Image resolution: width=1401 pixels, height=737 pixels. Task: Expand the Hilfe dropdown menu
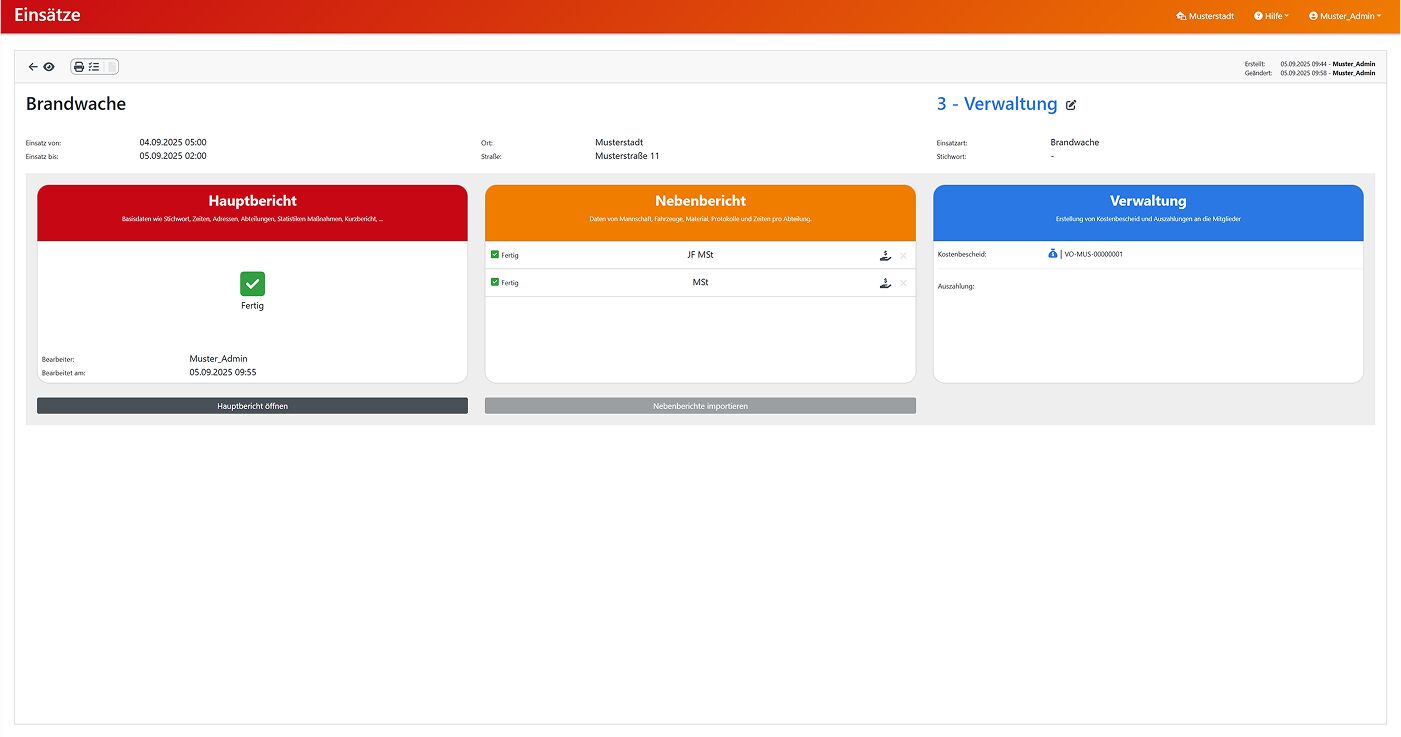click(x=1271, y=16)
